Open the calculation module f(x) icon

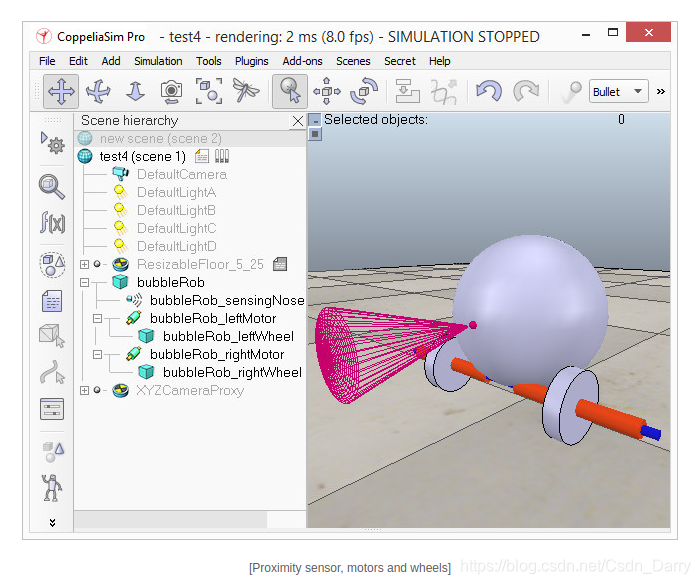pos(53,222)
